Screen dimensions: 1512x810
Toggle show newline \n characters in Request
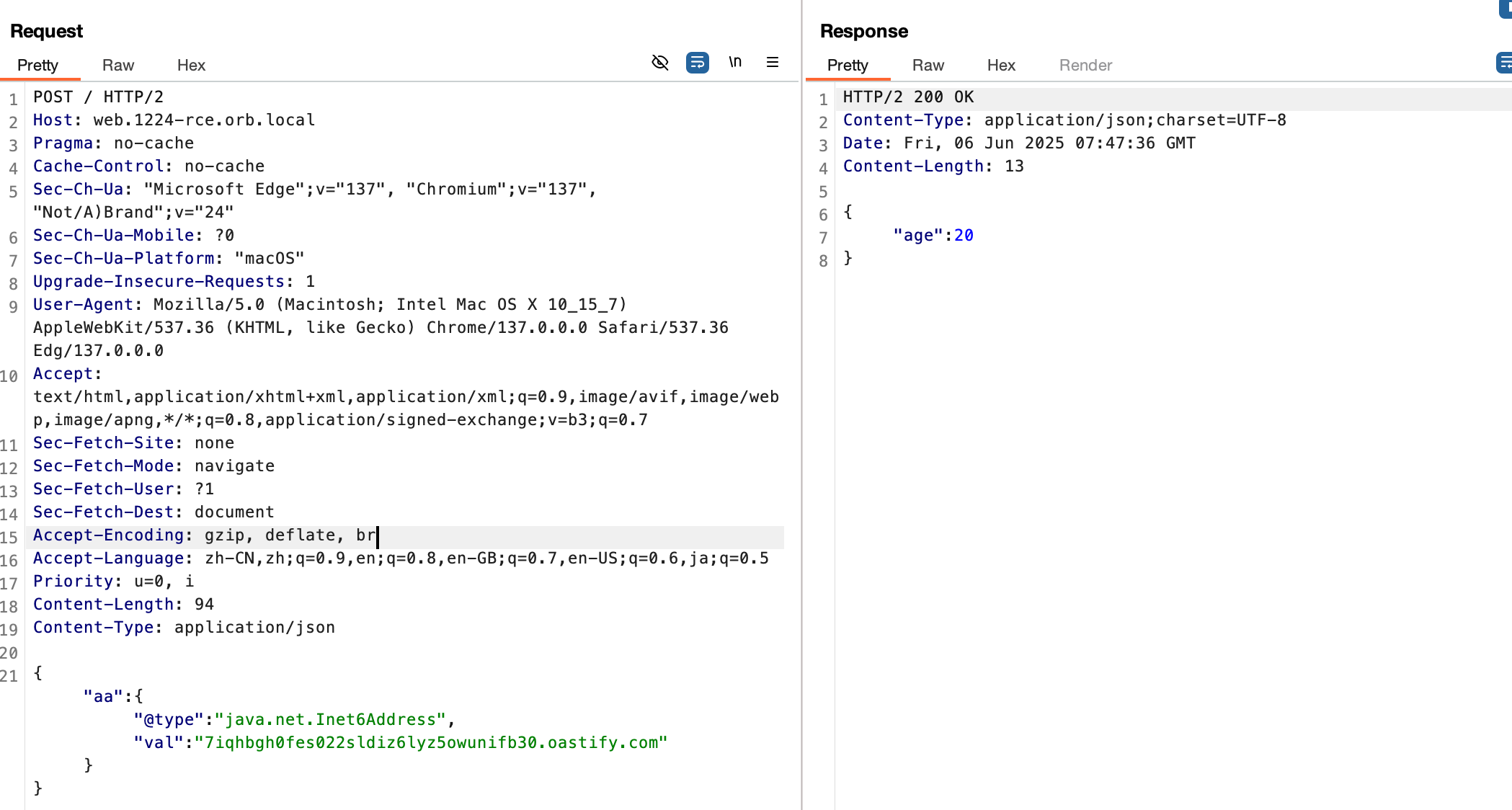tap(735, 62)
